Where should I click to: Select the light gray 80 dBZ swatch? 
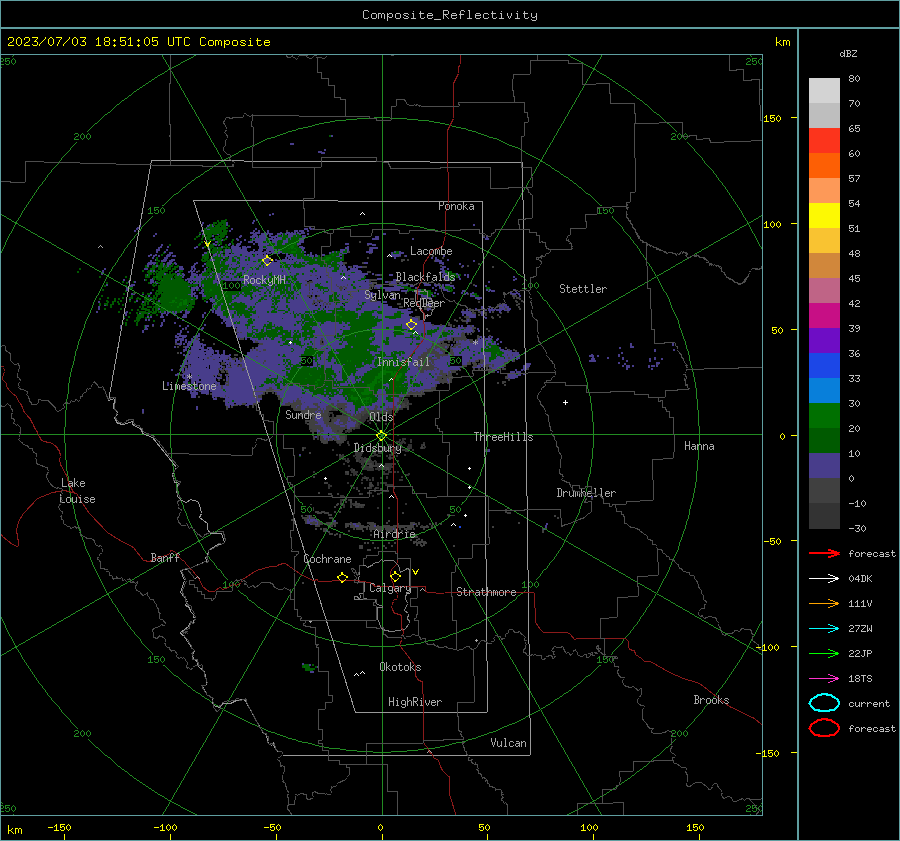(824, 90)
